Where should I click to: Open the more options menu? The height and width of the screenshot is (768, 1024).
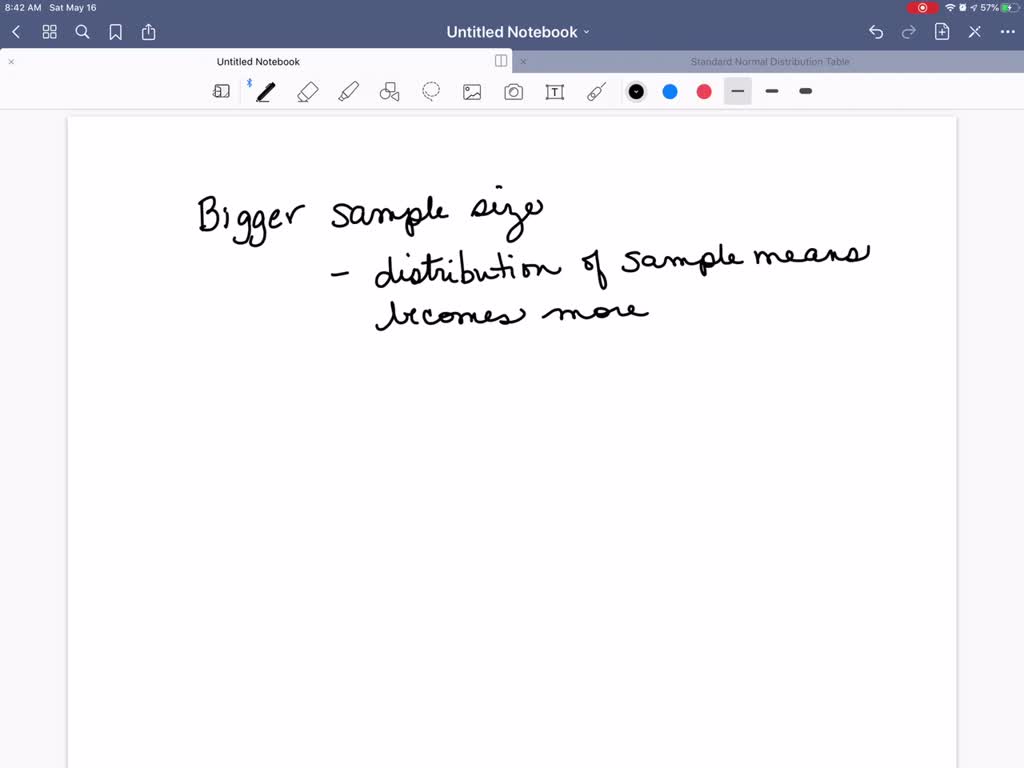point(1007,31)
